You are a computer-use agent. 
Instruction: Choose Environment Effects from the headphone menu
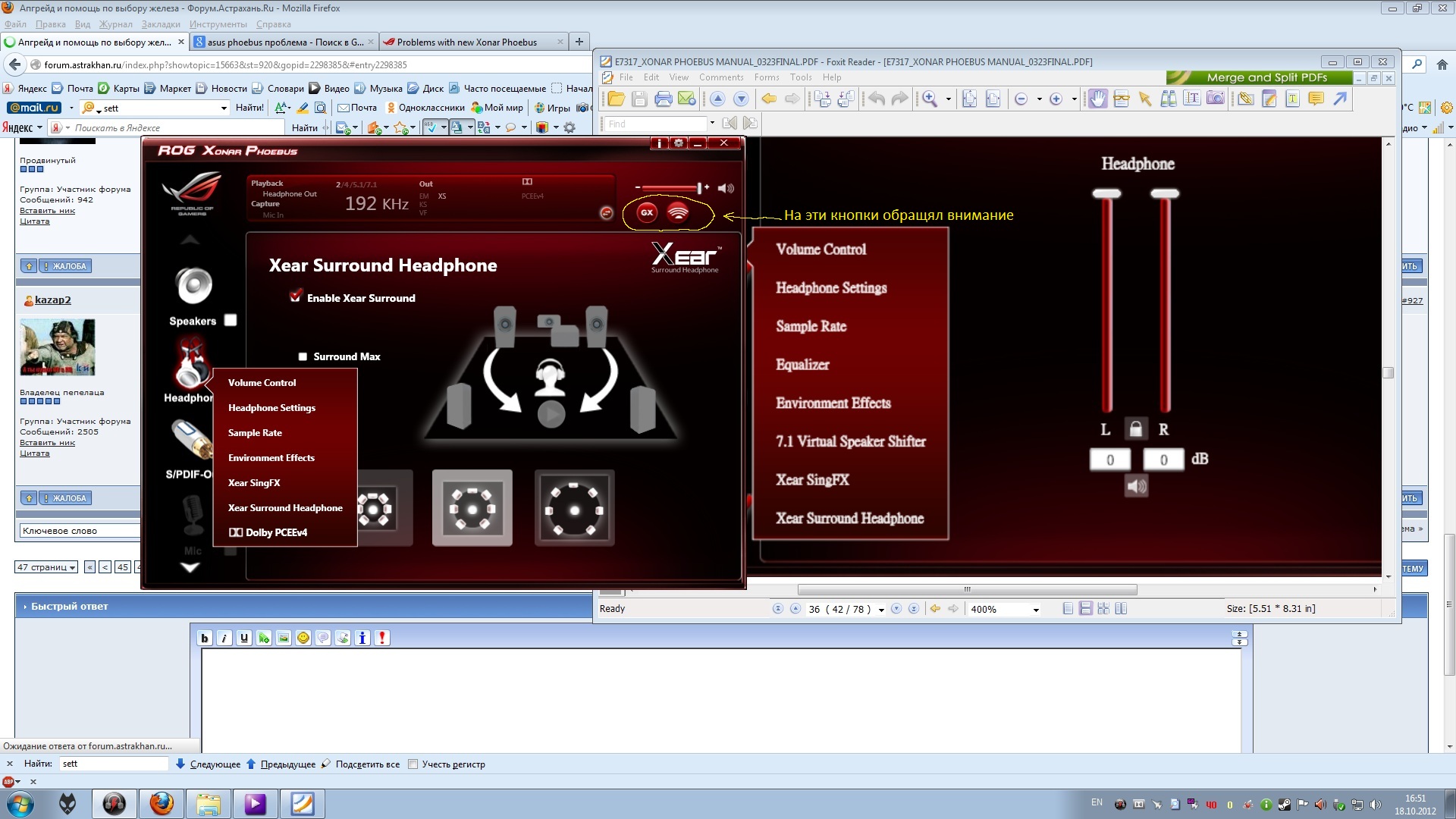coord(271,458)
